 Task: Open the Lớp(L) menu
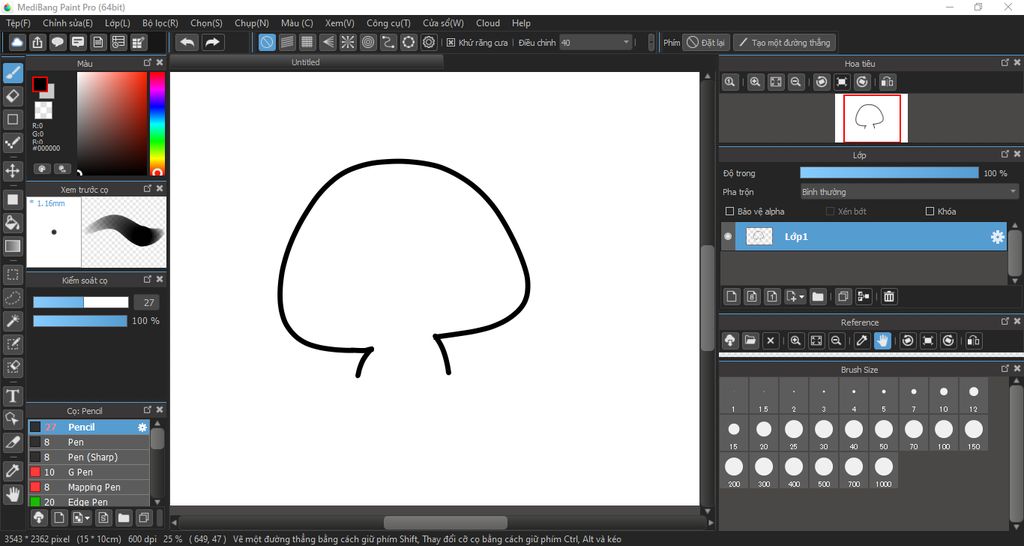[x=118, y=23]
